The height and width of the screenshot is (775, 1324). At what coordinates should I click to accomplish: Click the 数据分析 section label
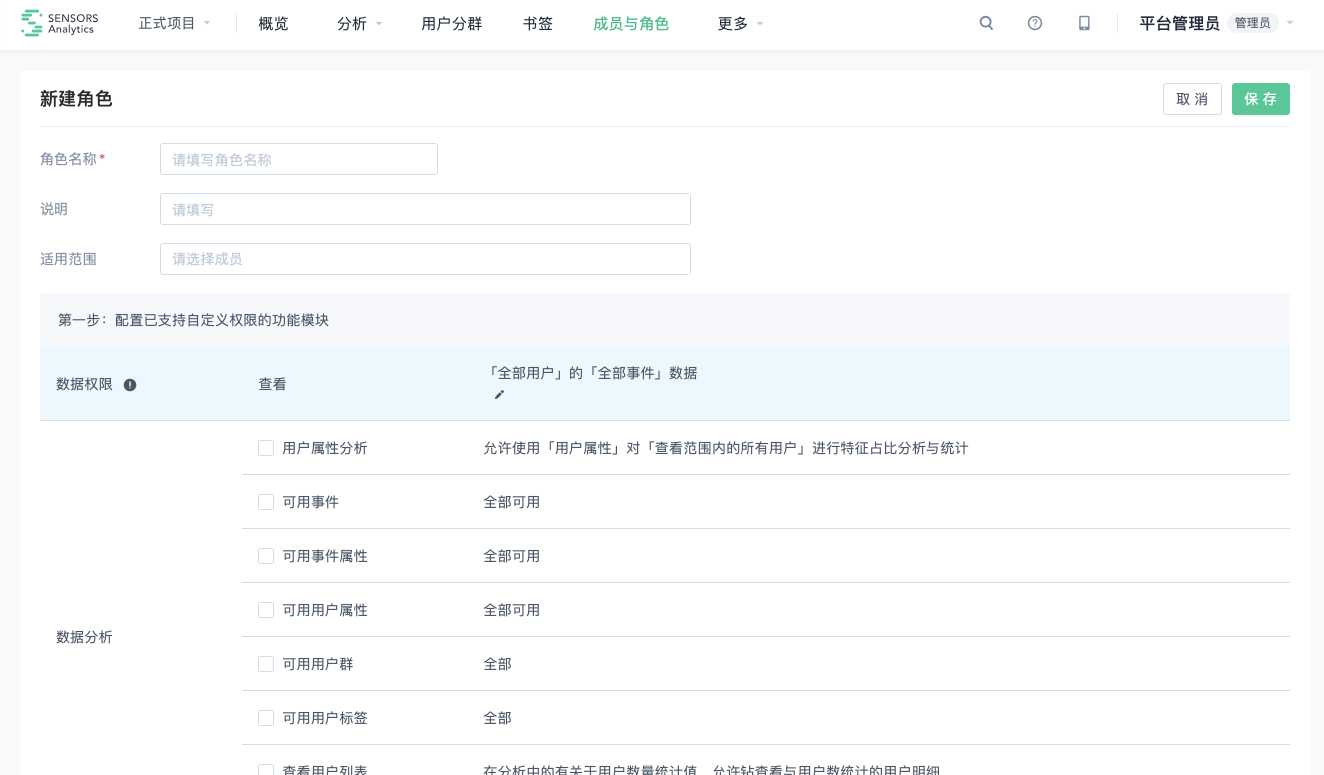coord(84,637)
